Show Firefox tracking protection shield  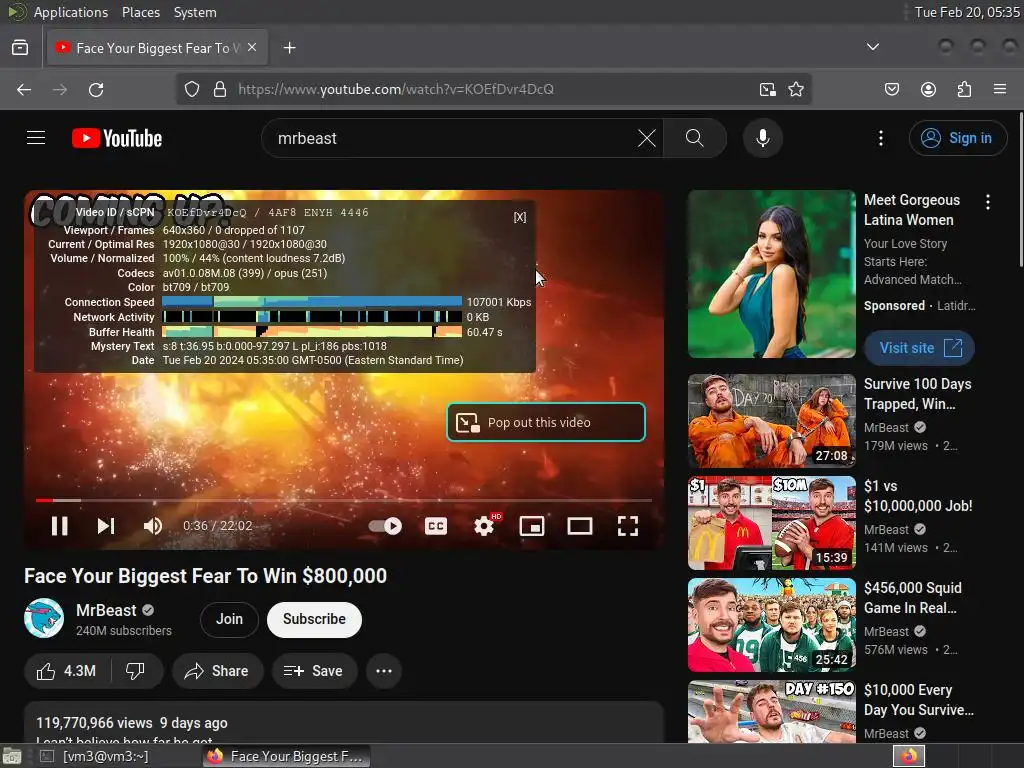click(x=191, y=89)
